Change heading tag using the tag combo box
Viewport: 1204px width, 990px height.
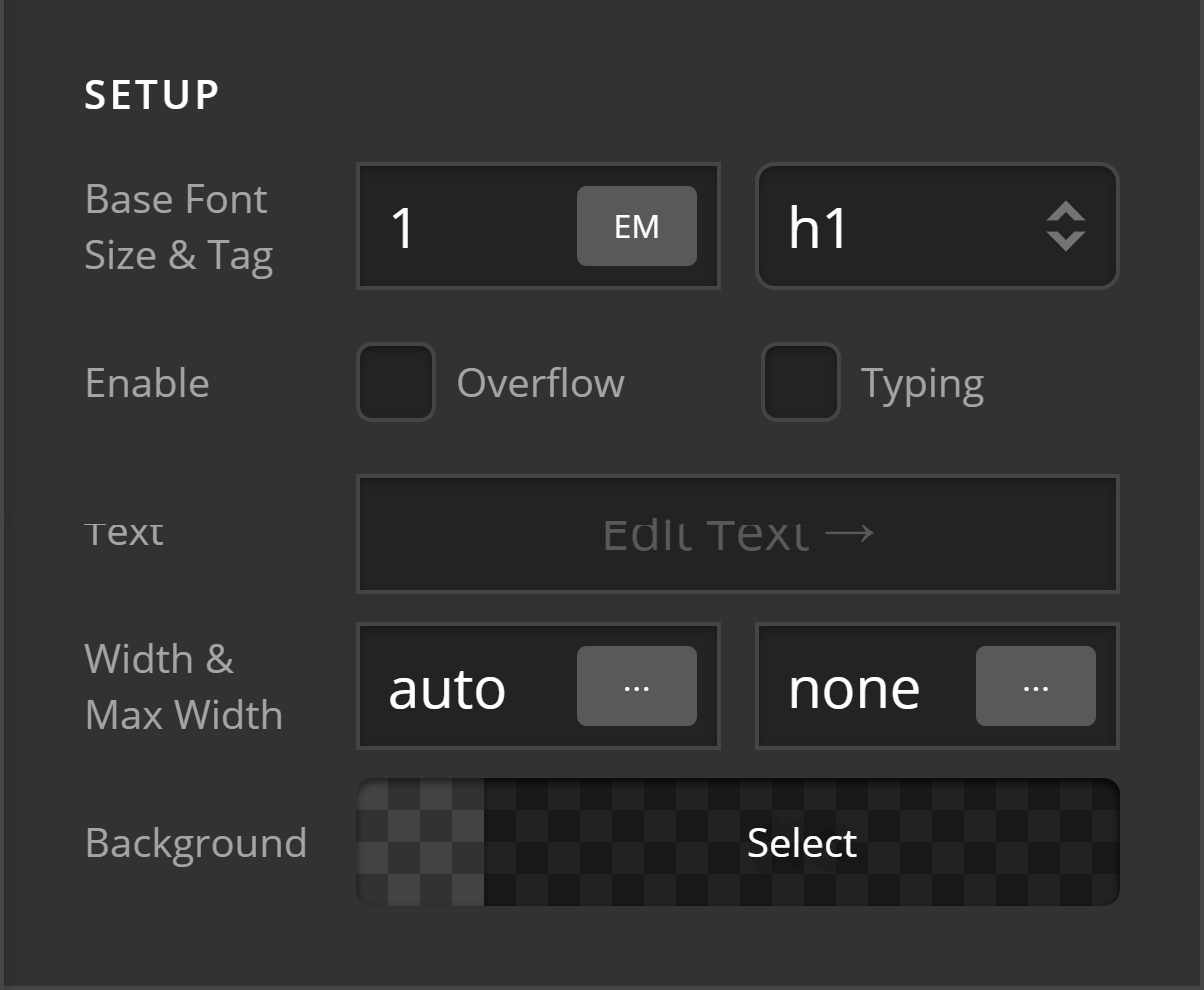click(937, 226)
